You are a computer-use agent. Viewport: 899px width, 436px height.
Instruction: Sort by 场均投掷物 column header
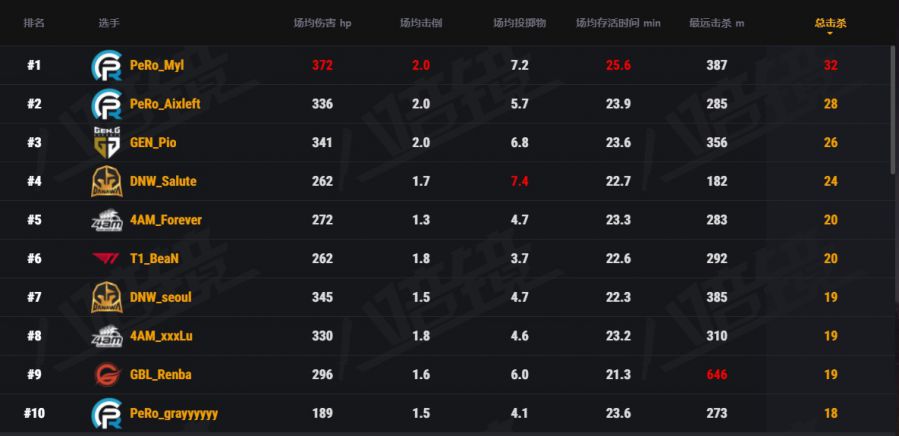click(x=519, y=24)
